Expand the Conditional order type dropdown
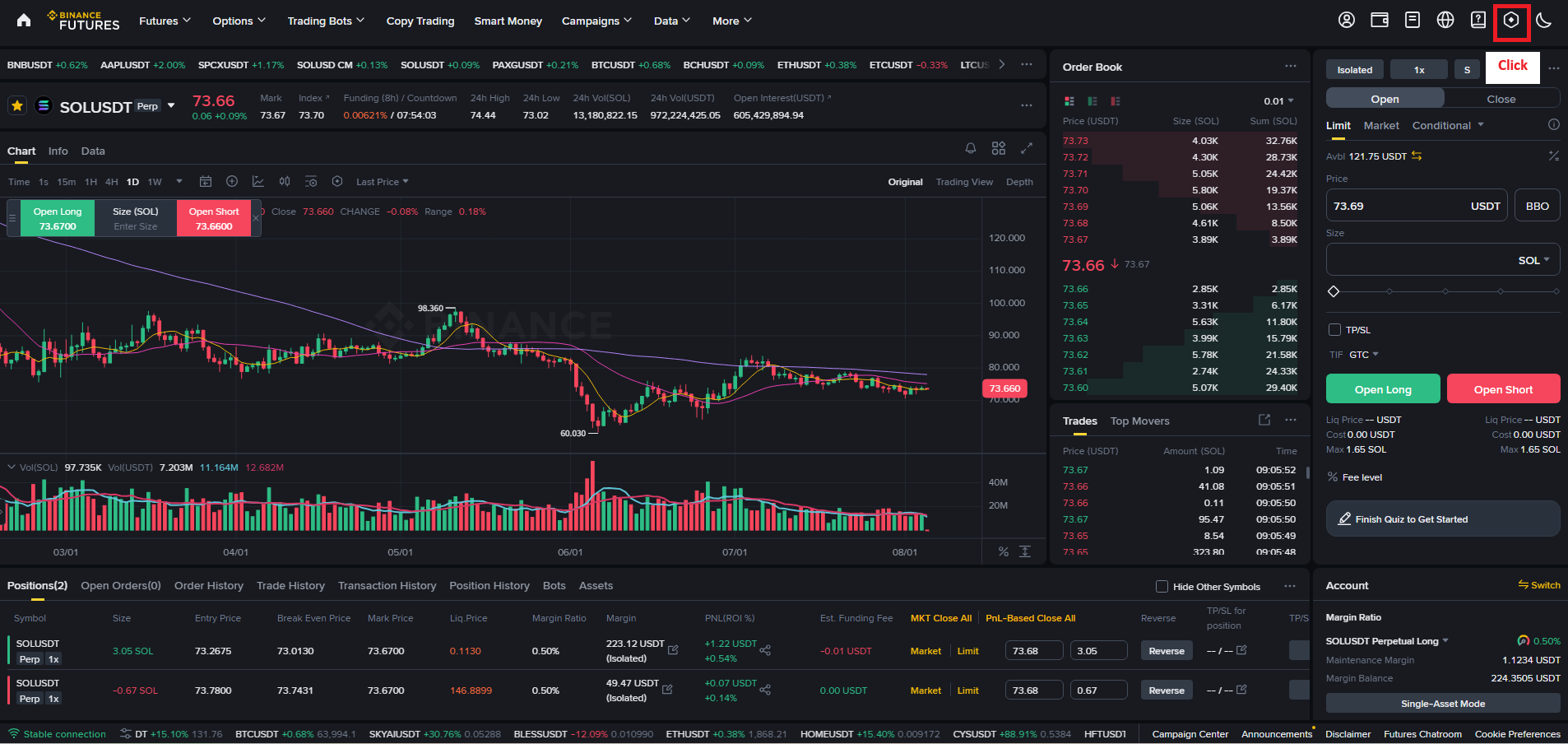This screenshot has height=744, width=1568. (x=1448, y=125)
